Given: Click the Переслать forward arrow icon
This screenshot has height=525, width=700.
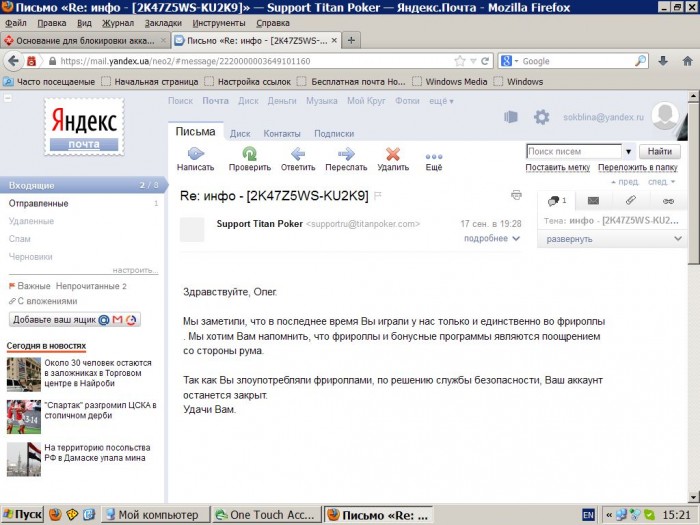Looking at the screenshot, I should [346, 154].
